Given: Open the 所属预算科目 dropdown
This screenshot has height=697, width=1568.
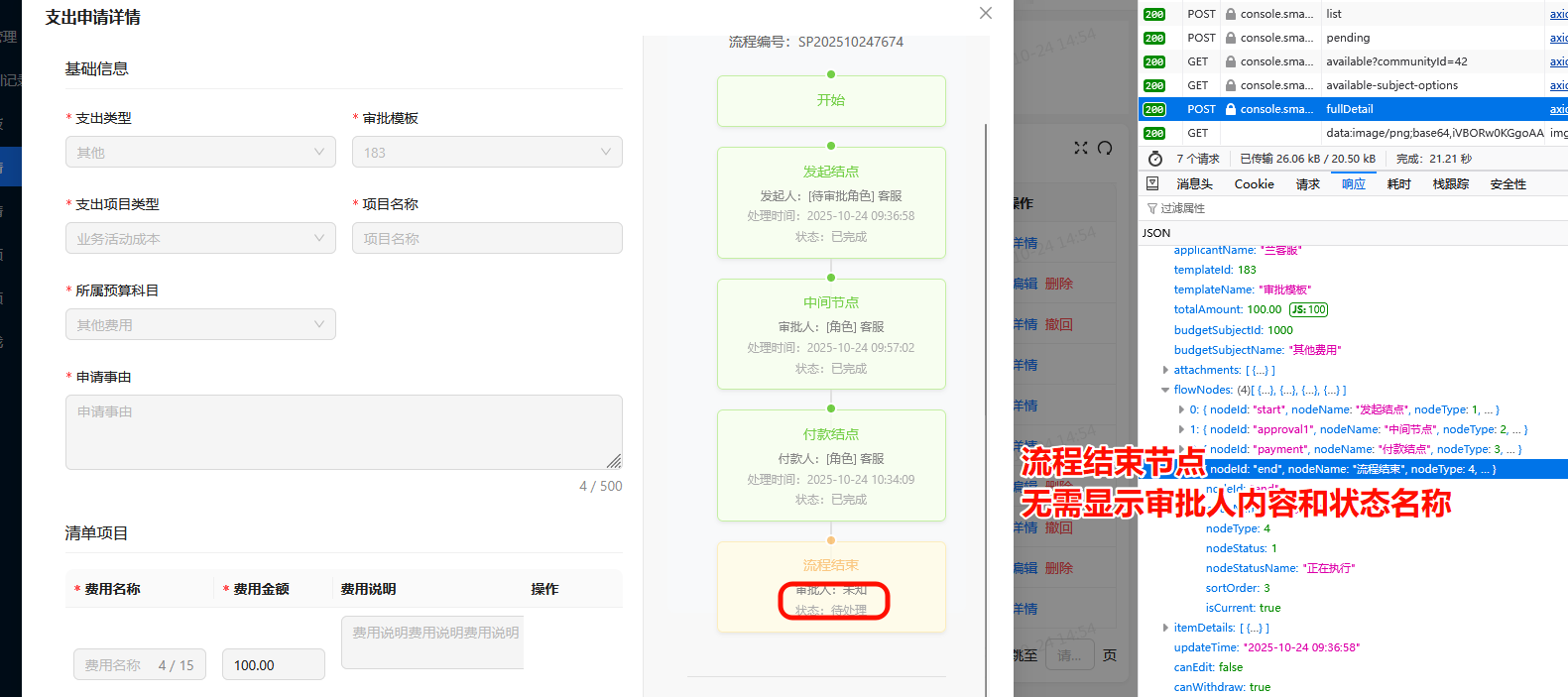Looking at the screenshot, I should point(199,324).
